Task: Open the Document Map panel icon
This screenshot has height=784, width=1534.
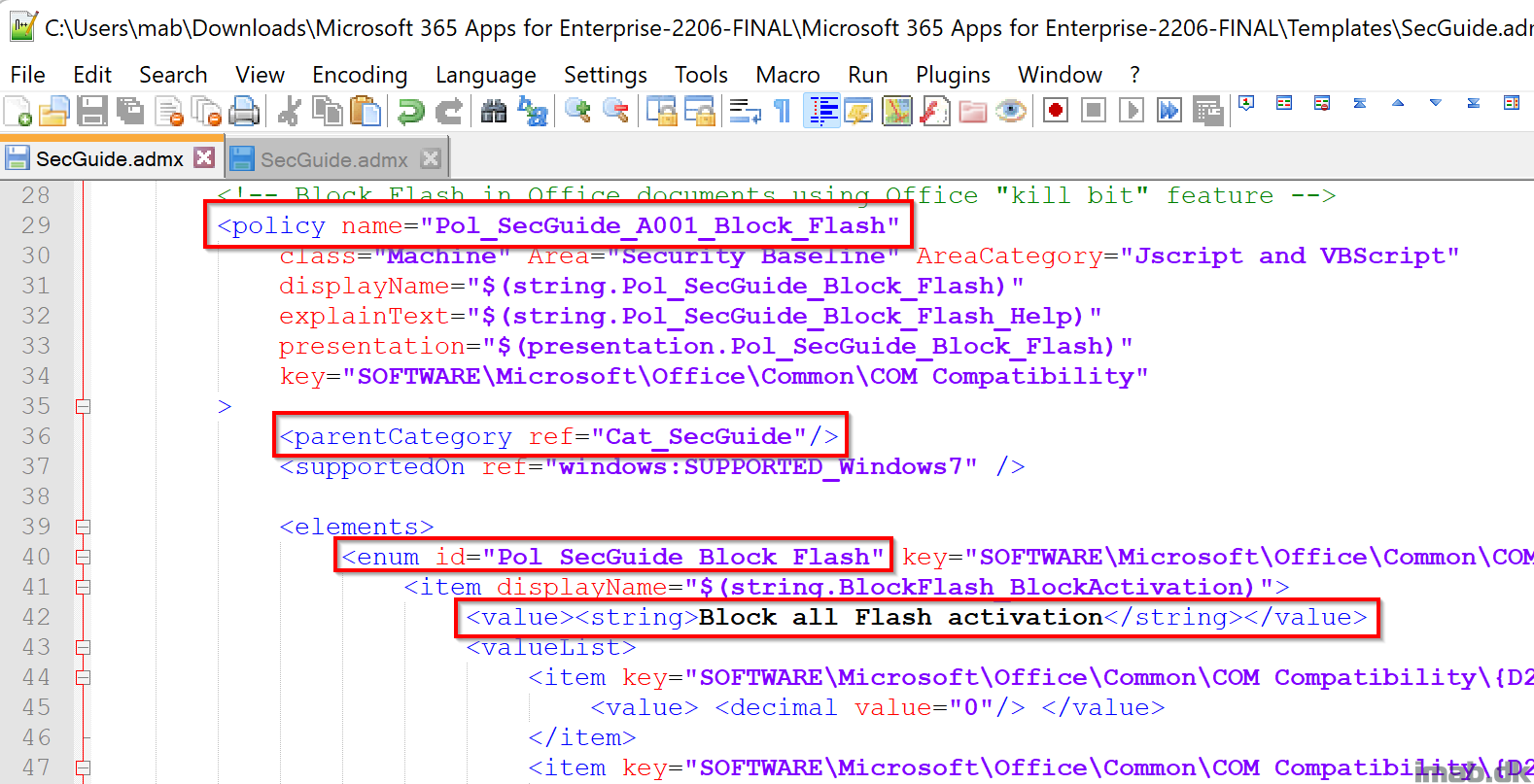Action: click(x=897, y=112)
